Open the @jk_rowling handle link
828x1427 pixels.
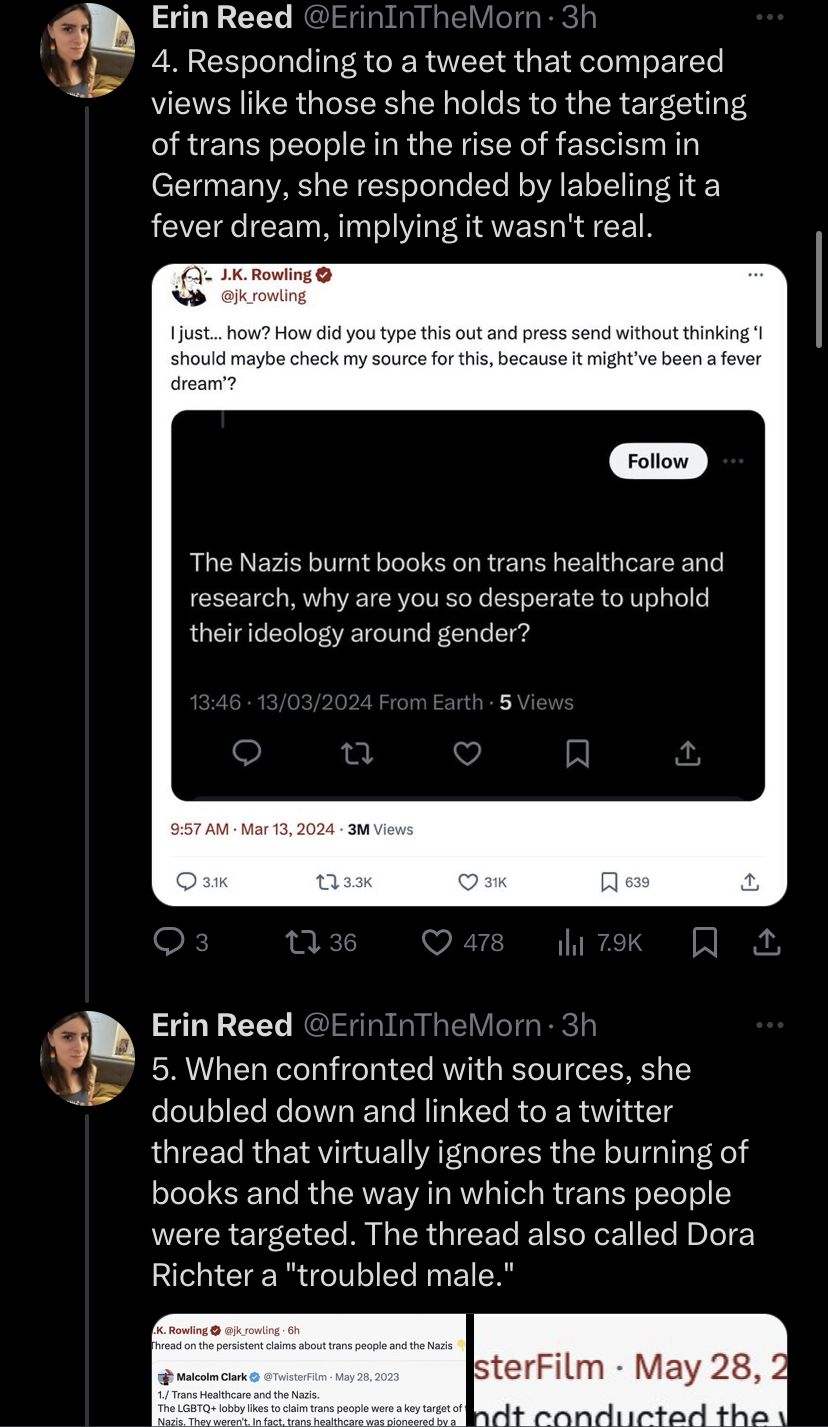coord(263,296)
